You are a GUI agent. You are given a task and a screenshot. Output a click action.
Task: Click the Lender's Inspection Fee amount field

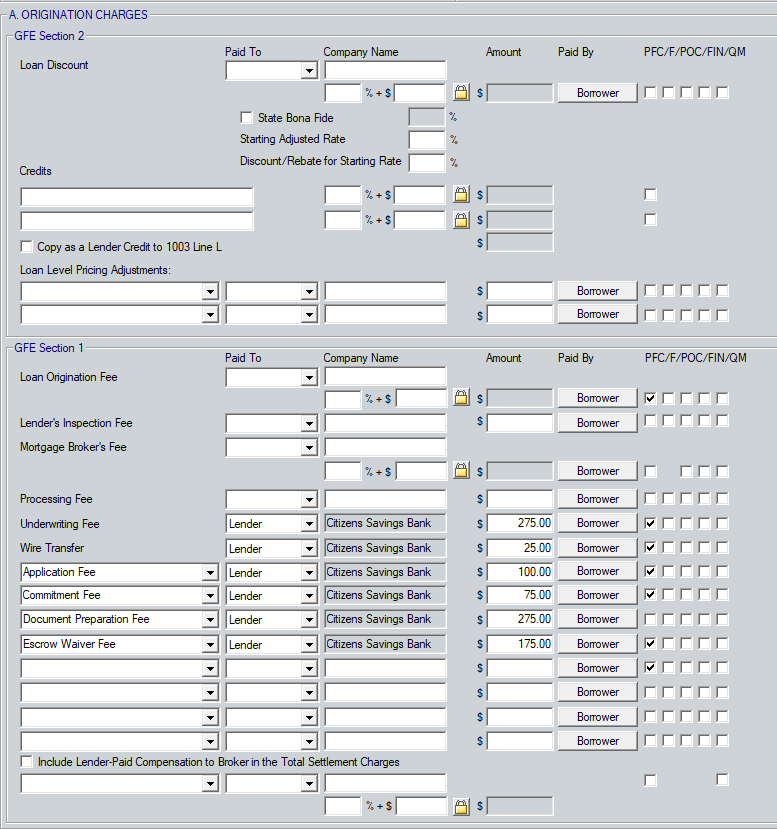(520, 423)
